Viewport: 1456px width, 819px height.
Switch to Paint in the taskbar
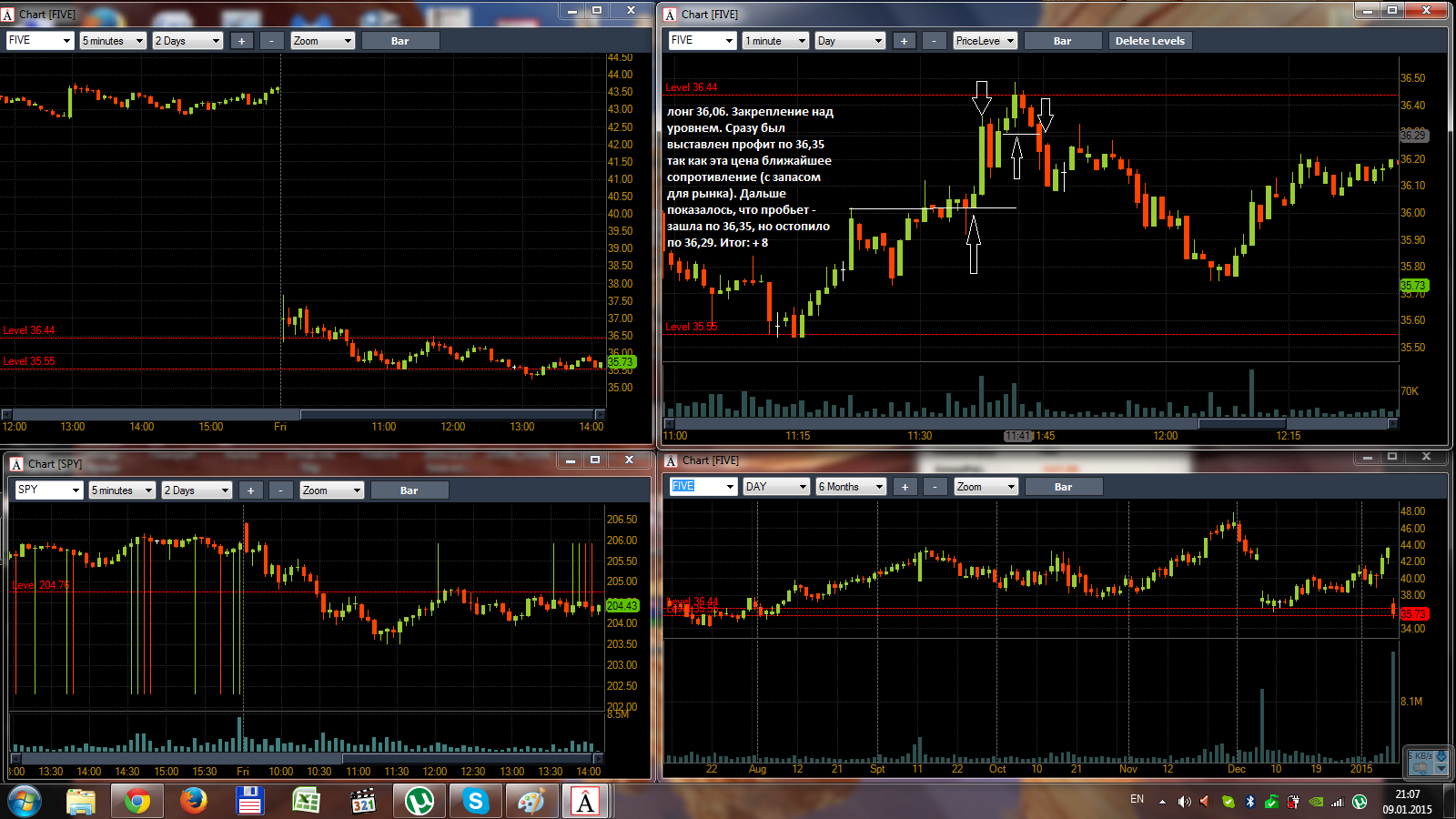tap(531, 802)
